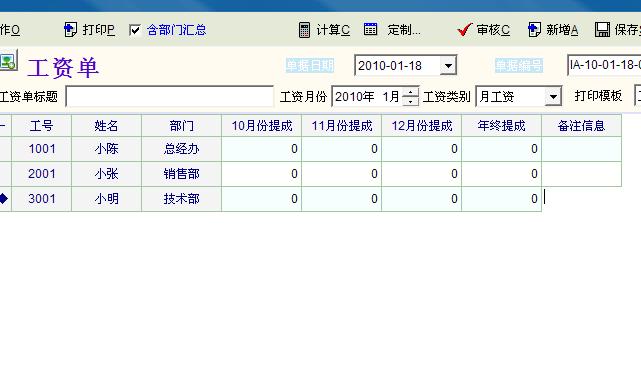Screen dimensions: 641x384
Task: Select name cell 小陈
Action: pos(106,149)
